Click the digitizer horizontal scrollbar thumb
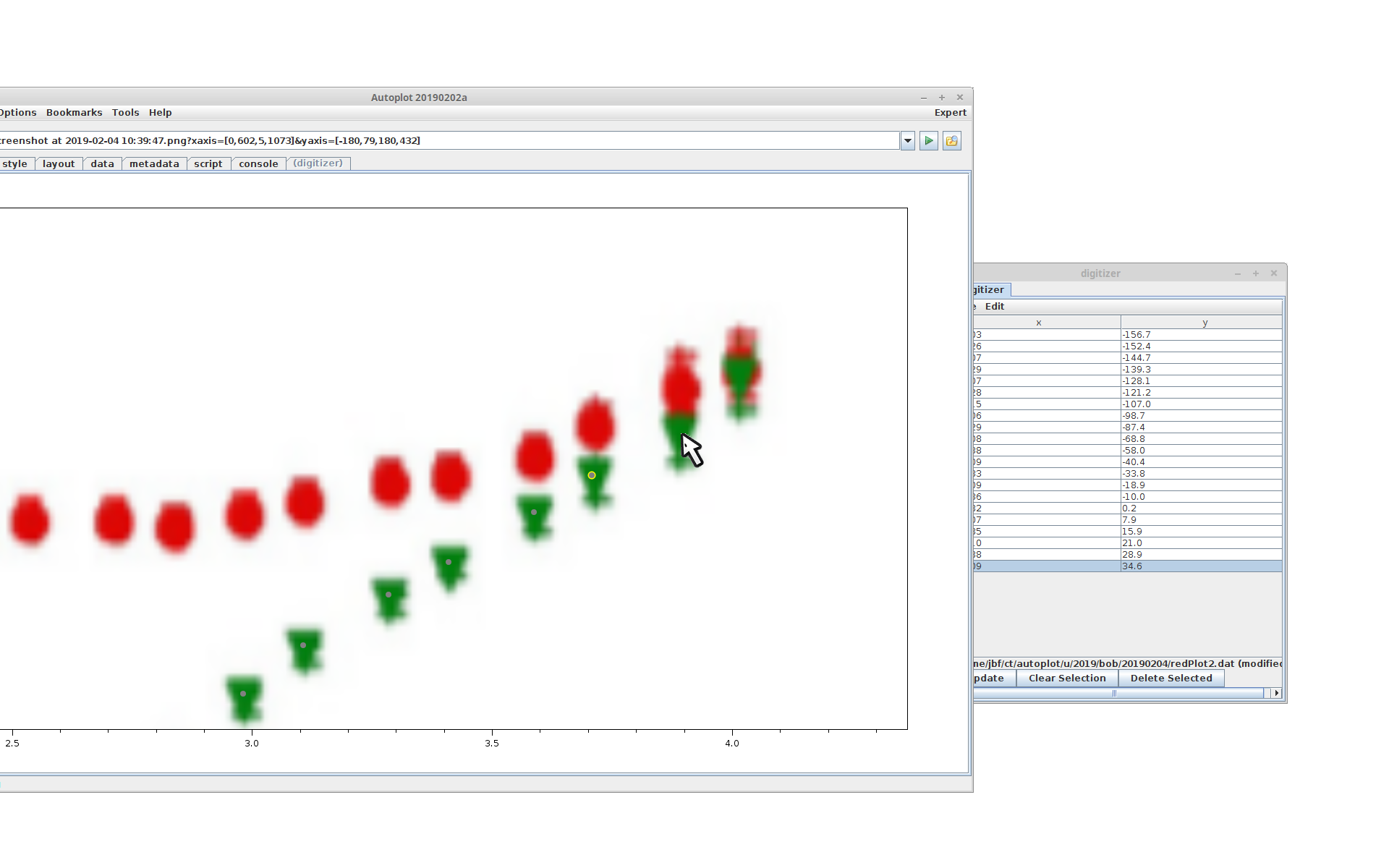Screen dimensions: 1389x868 coord(1117,694)
